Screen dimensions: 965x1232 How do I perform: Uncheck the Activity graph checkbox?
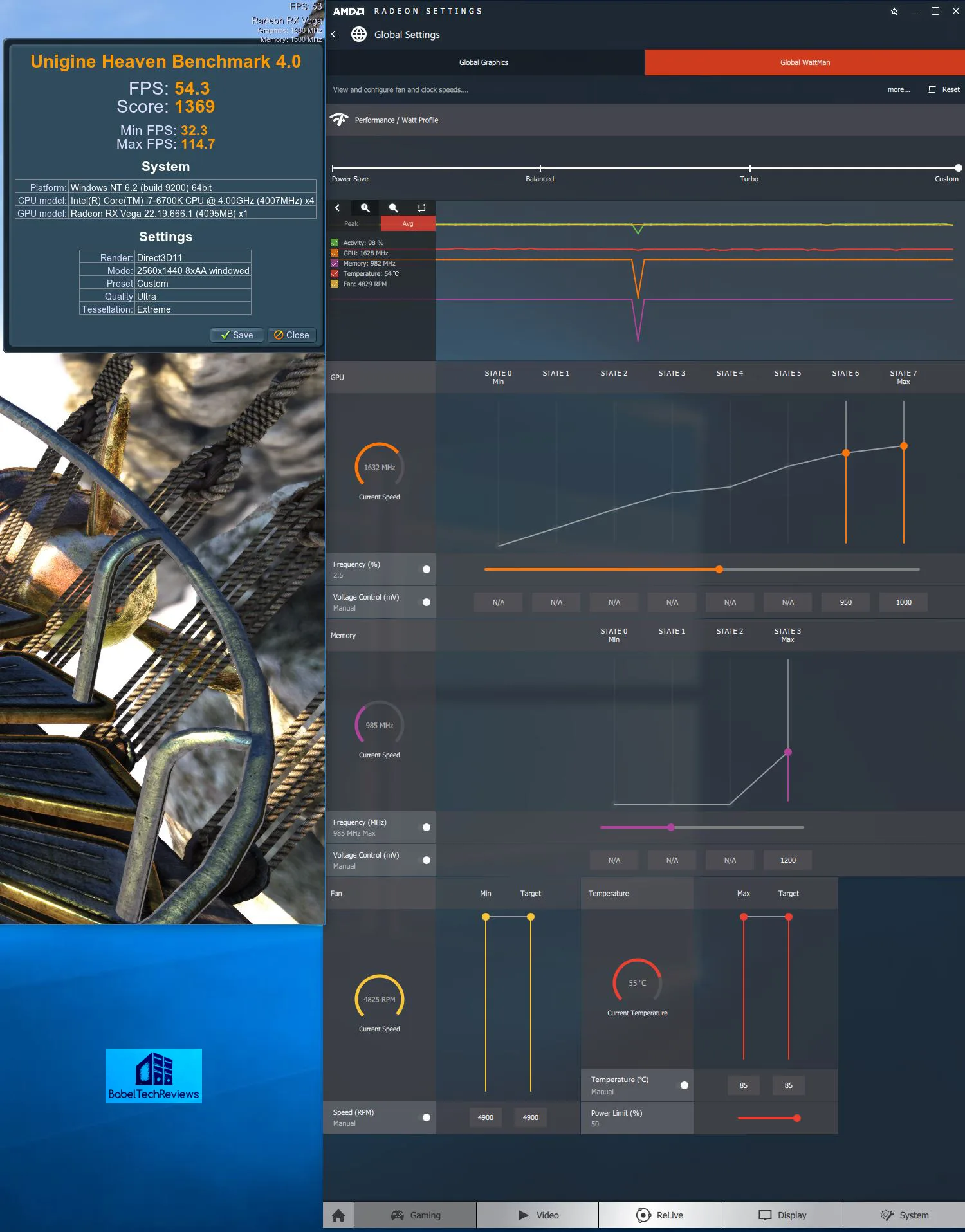[335, 243]
